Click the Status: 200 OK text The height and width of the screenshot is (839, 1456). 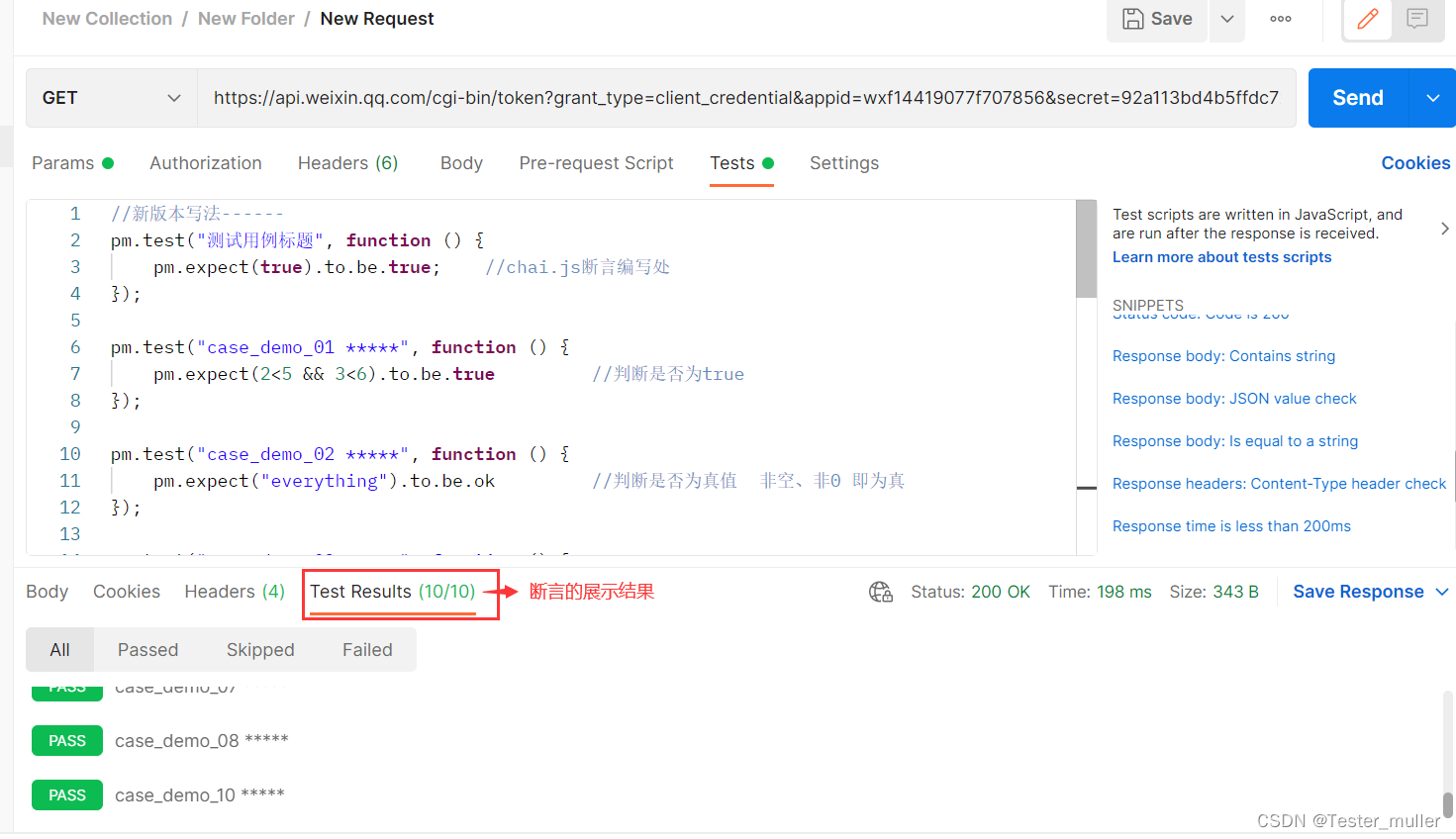(970, 592)
